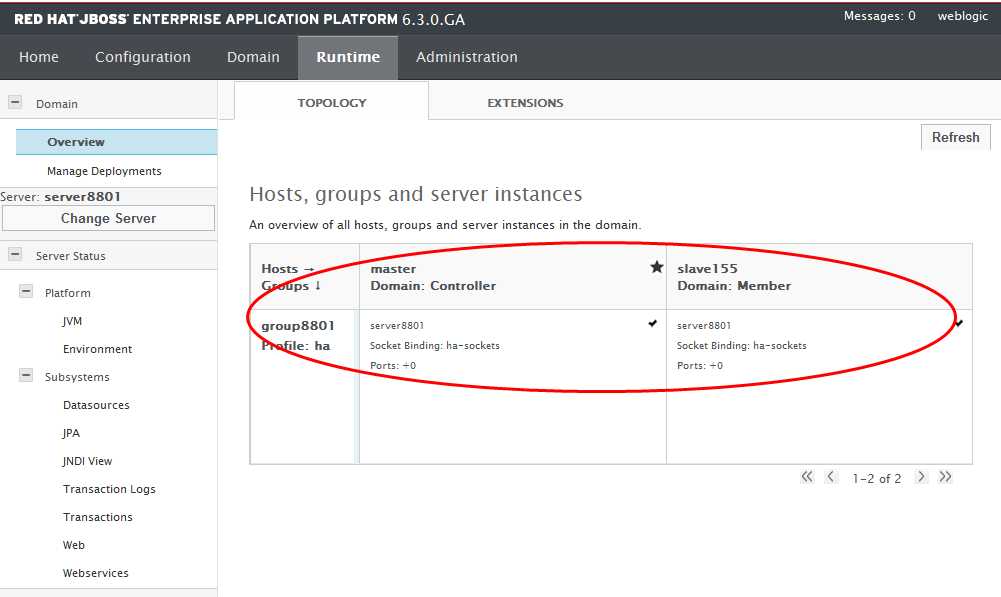Click the 1-2 of 2 pager text
The width and height of the screenshot is (1001, 597).
coord(876,478)
